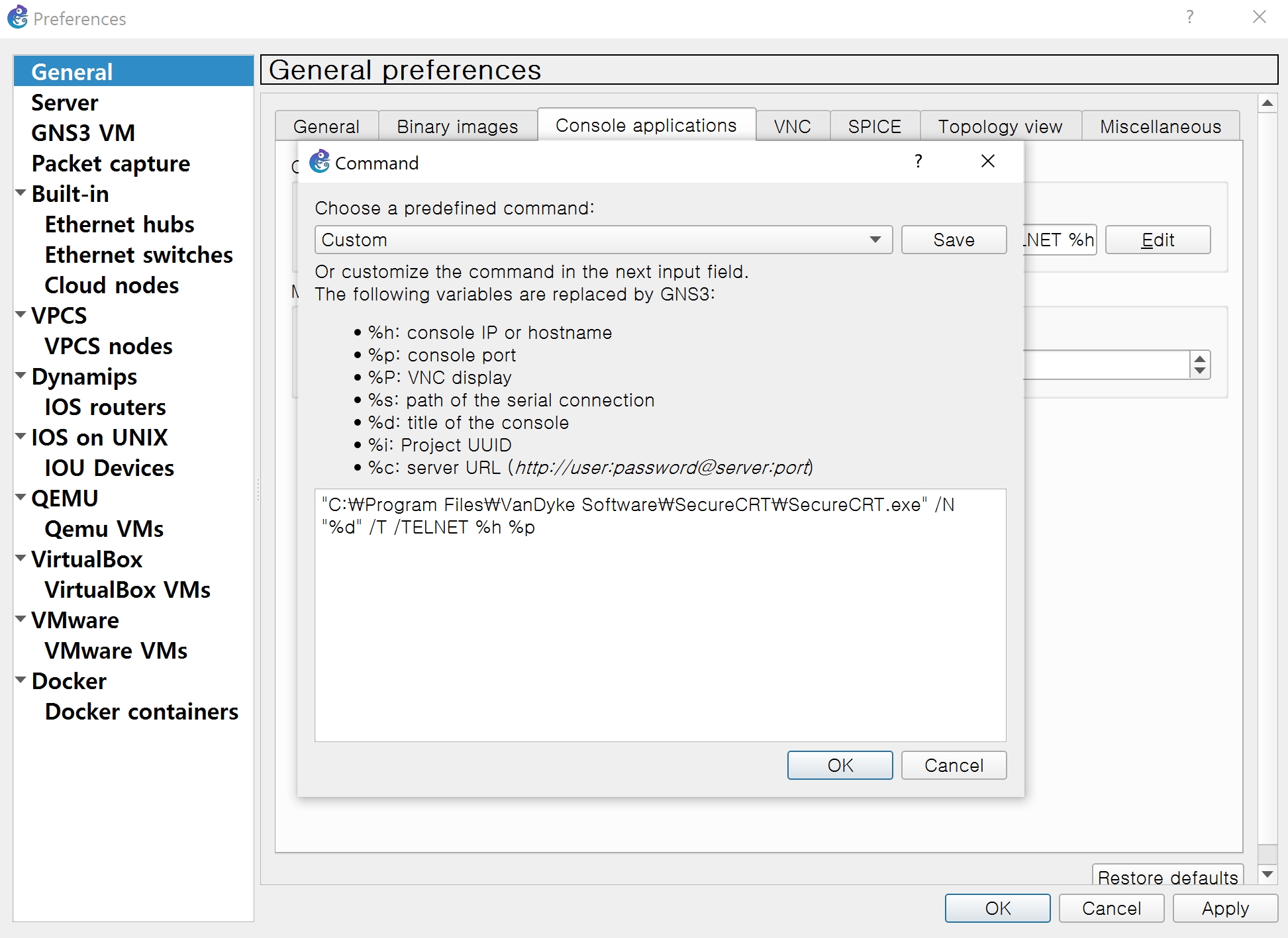Open the Topology view tab
The image size is (1288, 938).
coord(999,126)
